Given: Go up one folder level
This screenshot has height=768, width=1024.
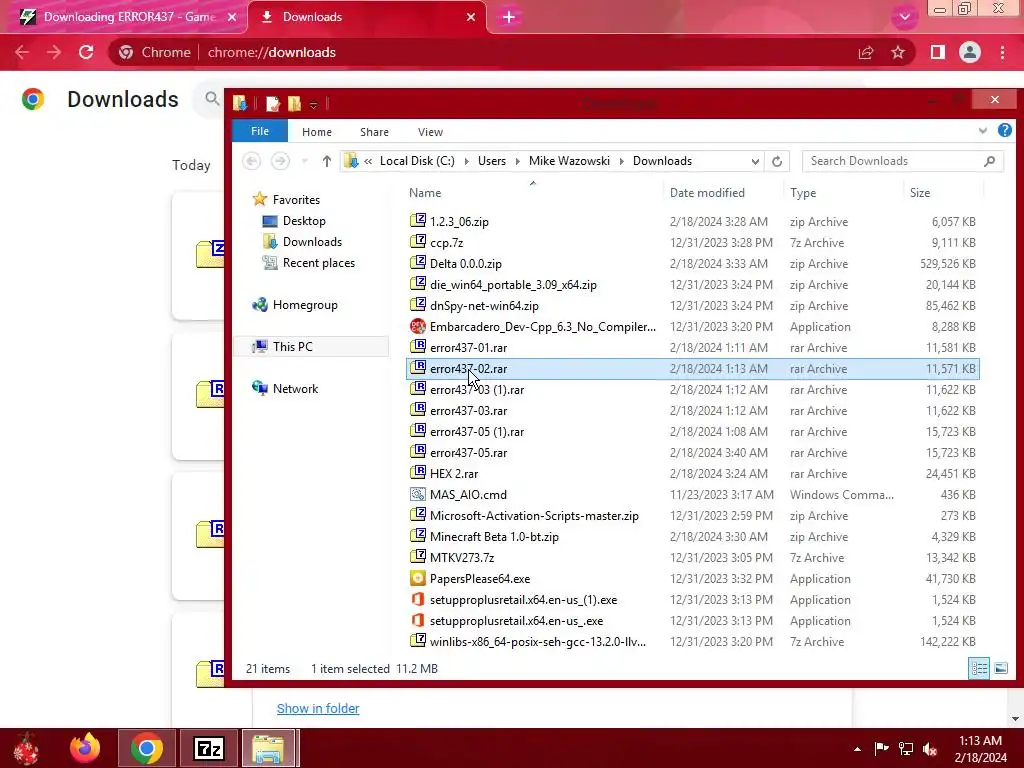Looking at the screenshot, I should click(x=327, y=161).
